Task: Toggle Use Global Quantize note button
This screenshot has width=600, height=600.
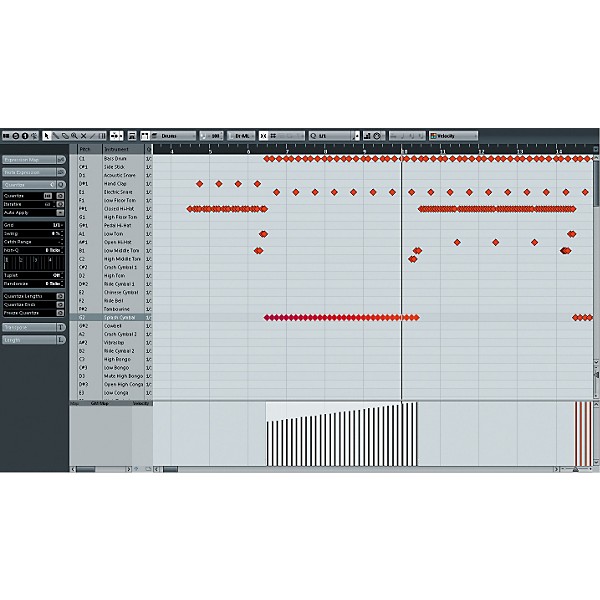Action: (x=356, y=136)
